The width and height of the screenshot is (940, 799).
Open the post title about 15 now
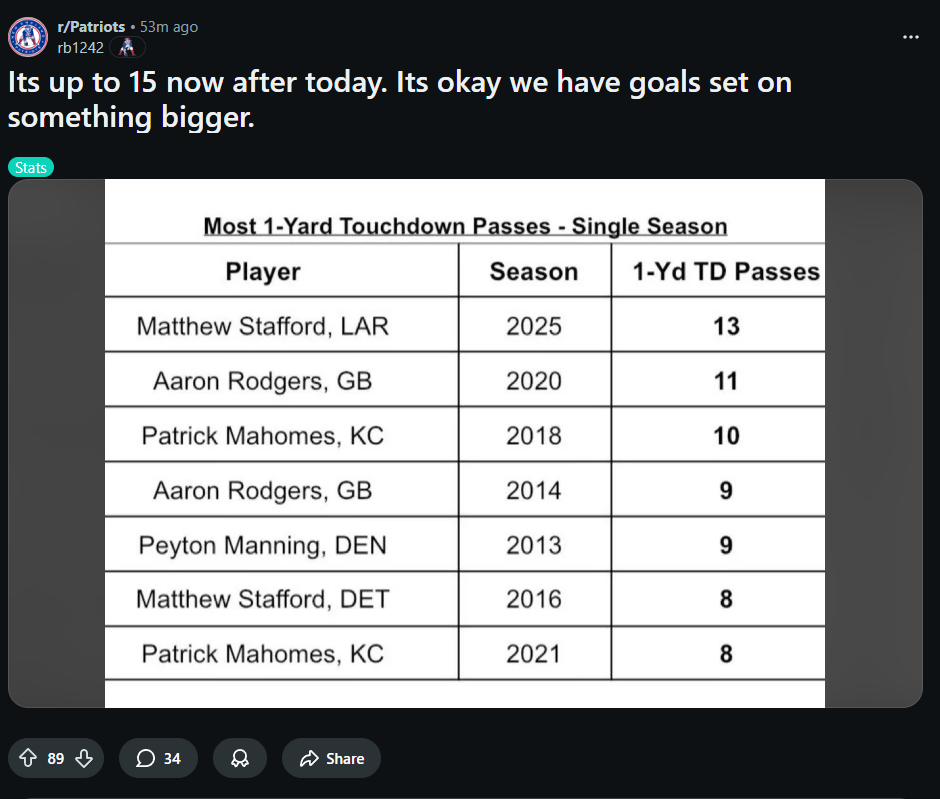click(400, 100)
